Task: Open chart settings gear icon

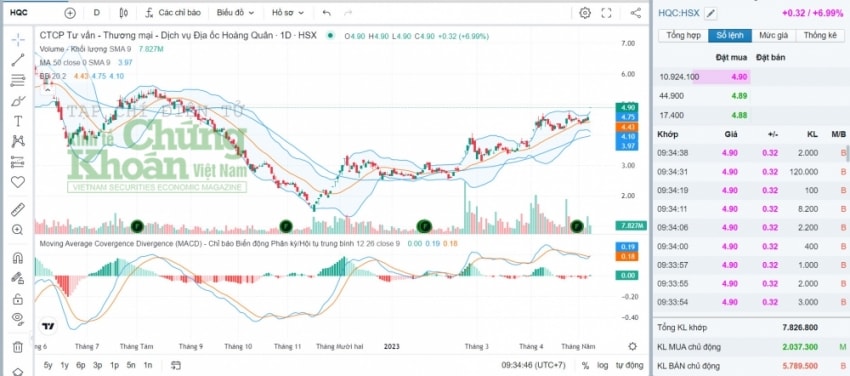Action: (585, 13)
